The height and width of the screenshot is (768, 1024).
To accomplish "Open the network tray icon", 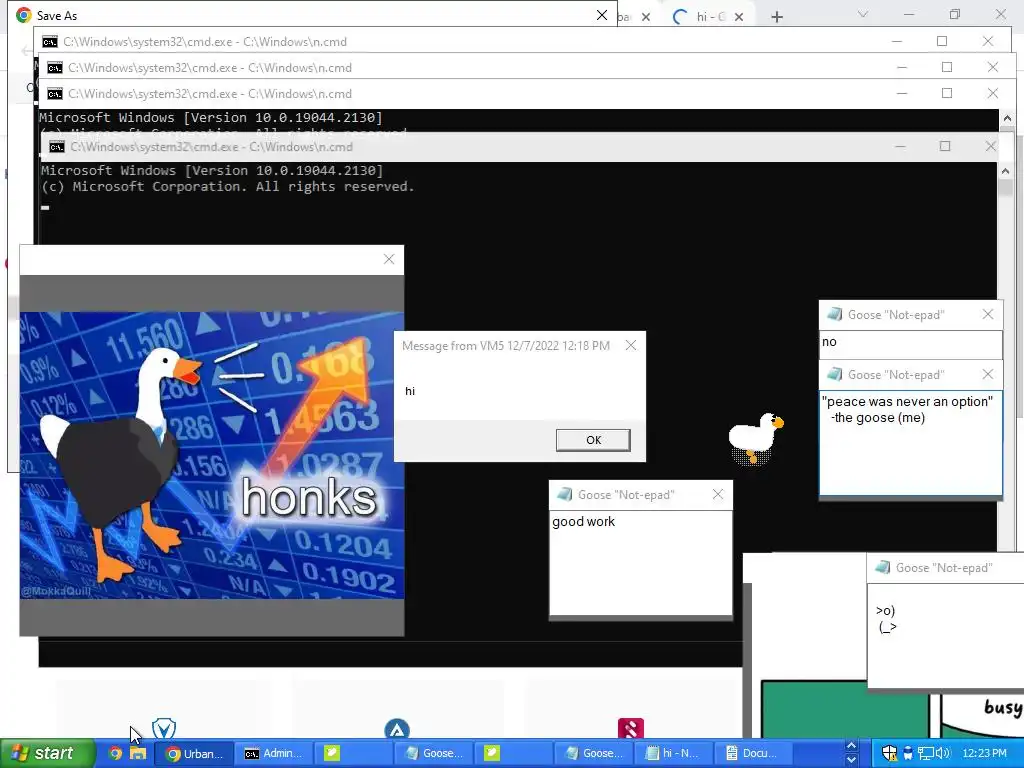I will 925,753.
